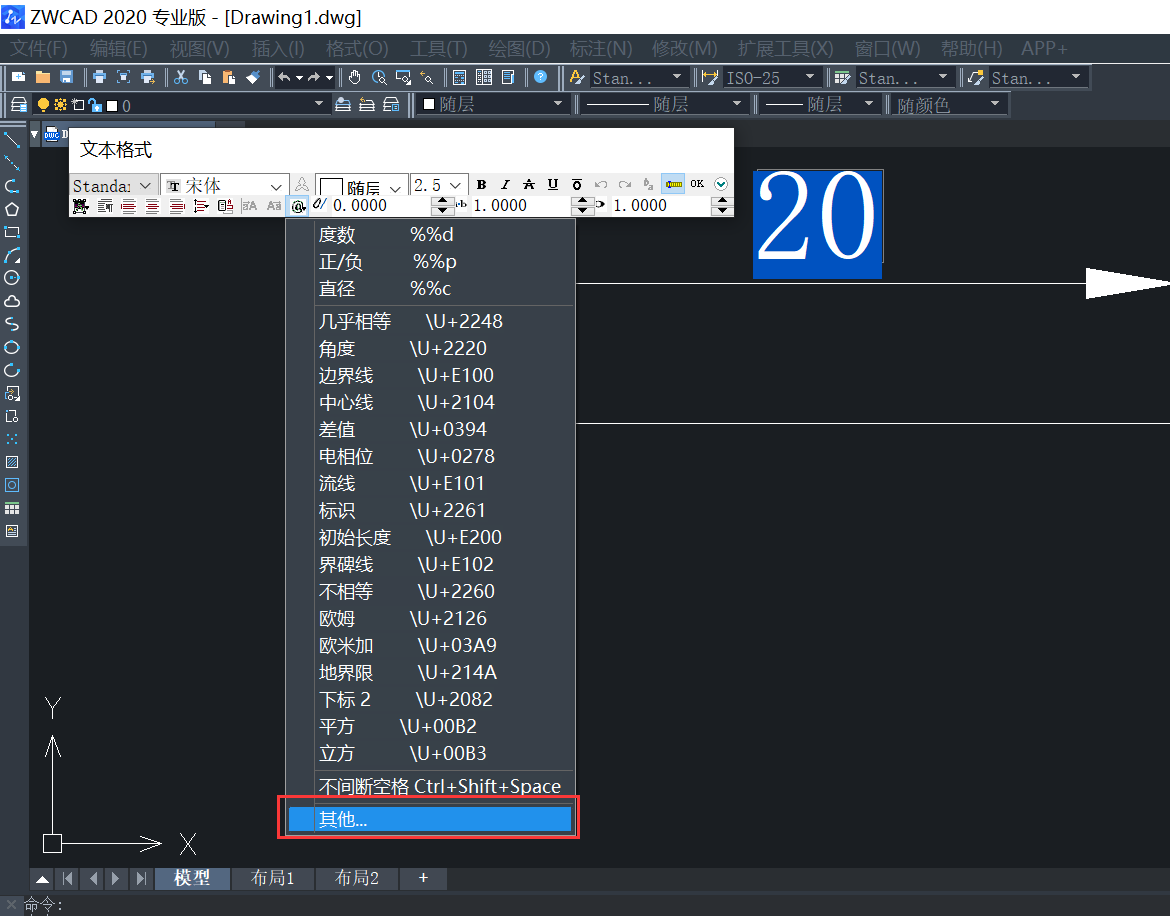Choose 其他... from the symbol menu

point(430,818)
